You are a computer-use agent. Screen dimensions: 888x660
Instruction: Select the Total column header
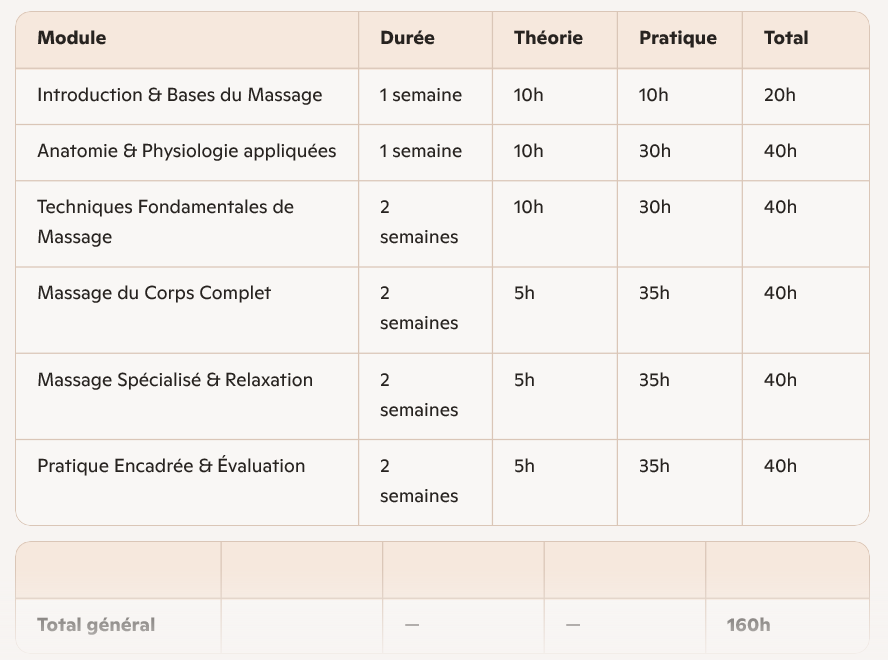pyautogui.click(x=786, y=38)
